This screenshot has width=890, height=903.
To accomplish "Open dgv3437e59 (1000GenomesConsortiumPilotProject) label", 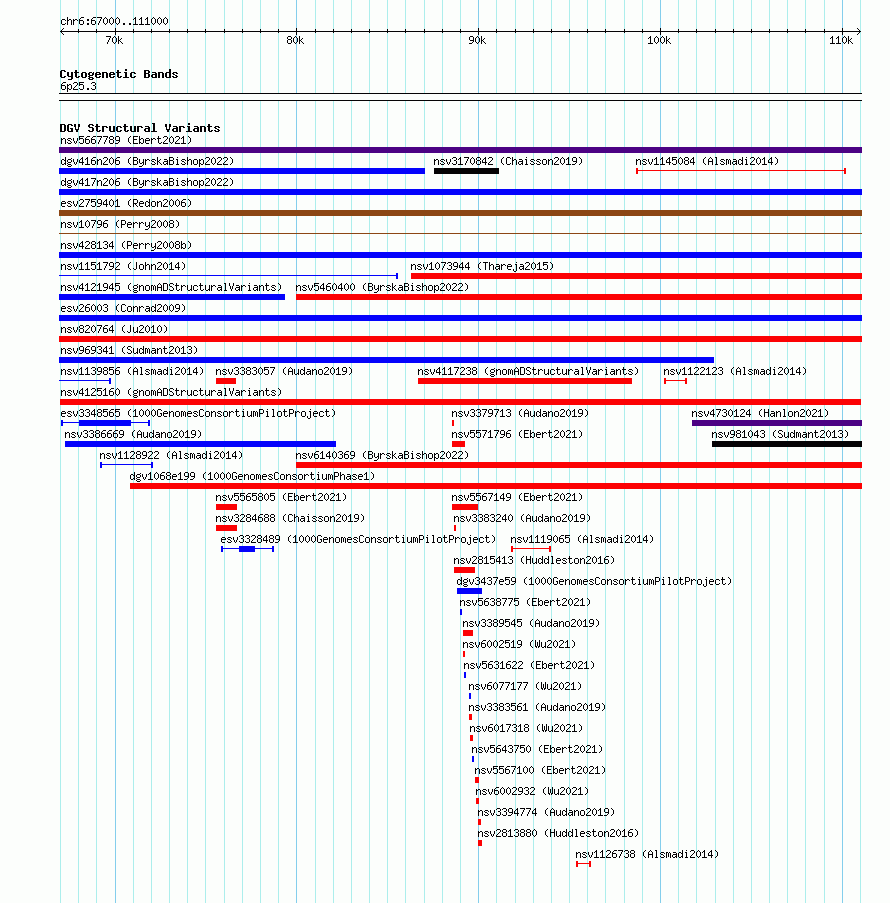I will click(x=594, y=582).
